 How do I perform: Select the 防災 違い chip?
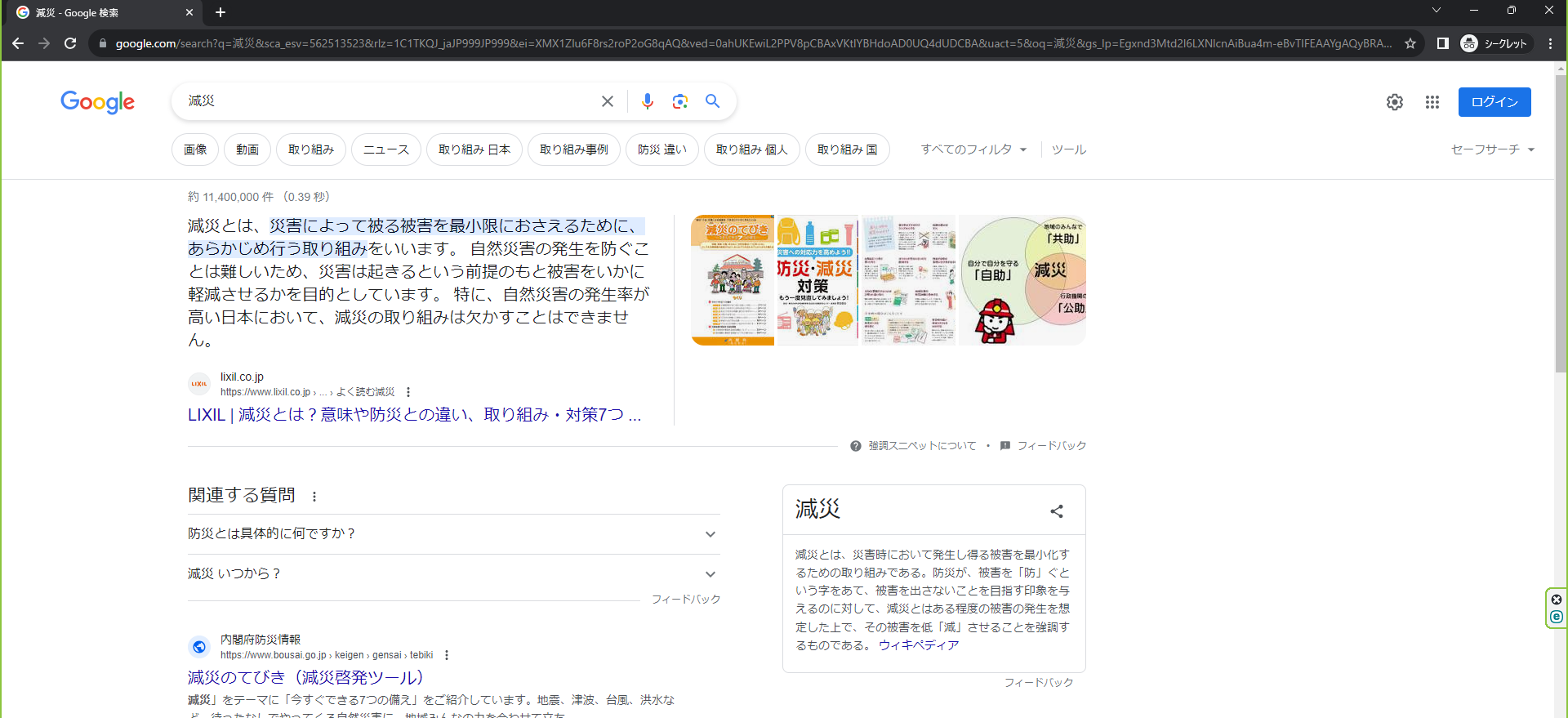[662, 149]
